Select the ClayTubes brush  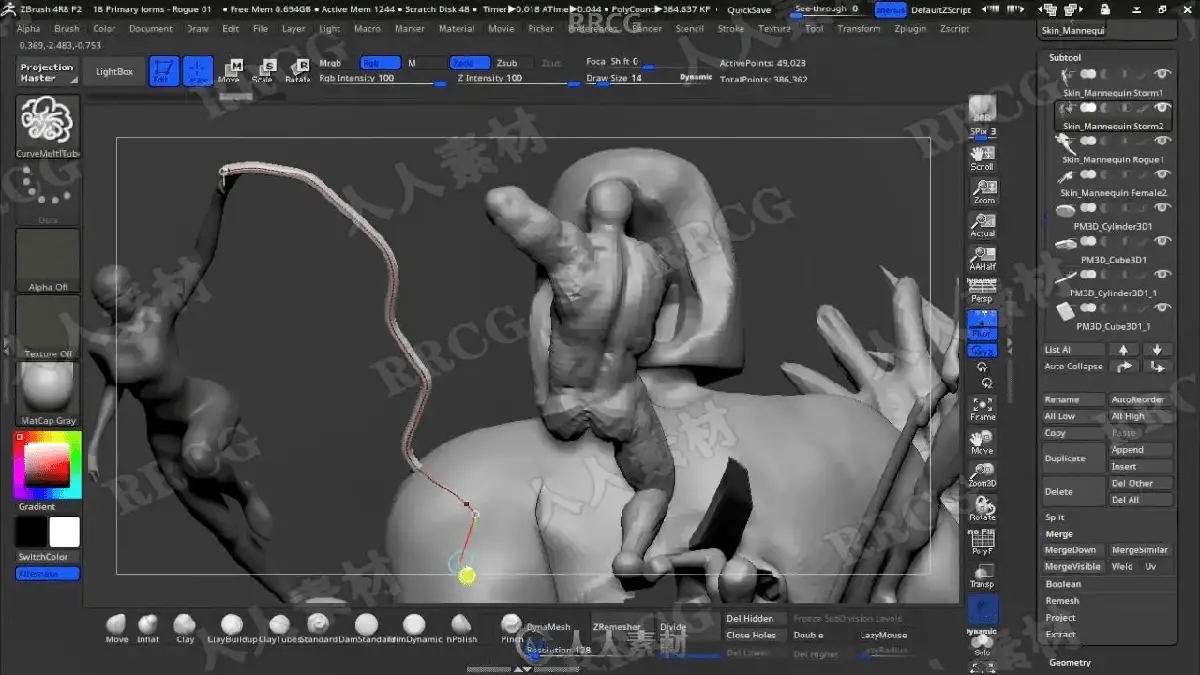pos(277,629)
